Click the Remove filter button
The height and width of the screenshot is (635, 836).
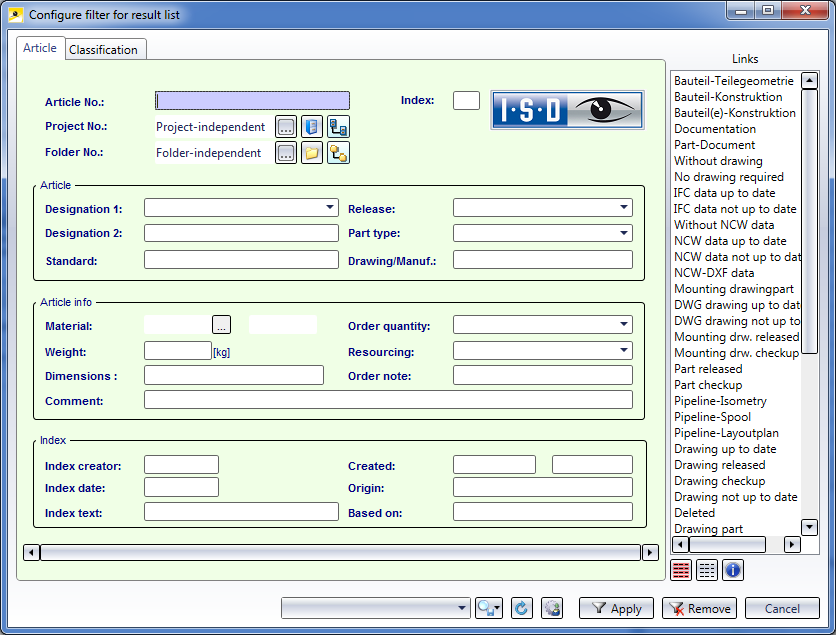(699, 608)
